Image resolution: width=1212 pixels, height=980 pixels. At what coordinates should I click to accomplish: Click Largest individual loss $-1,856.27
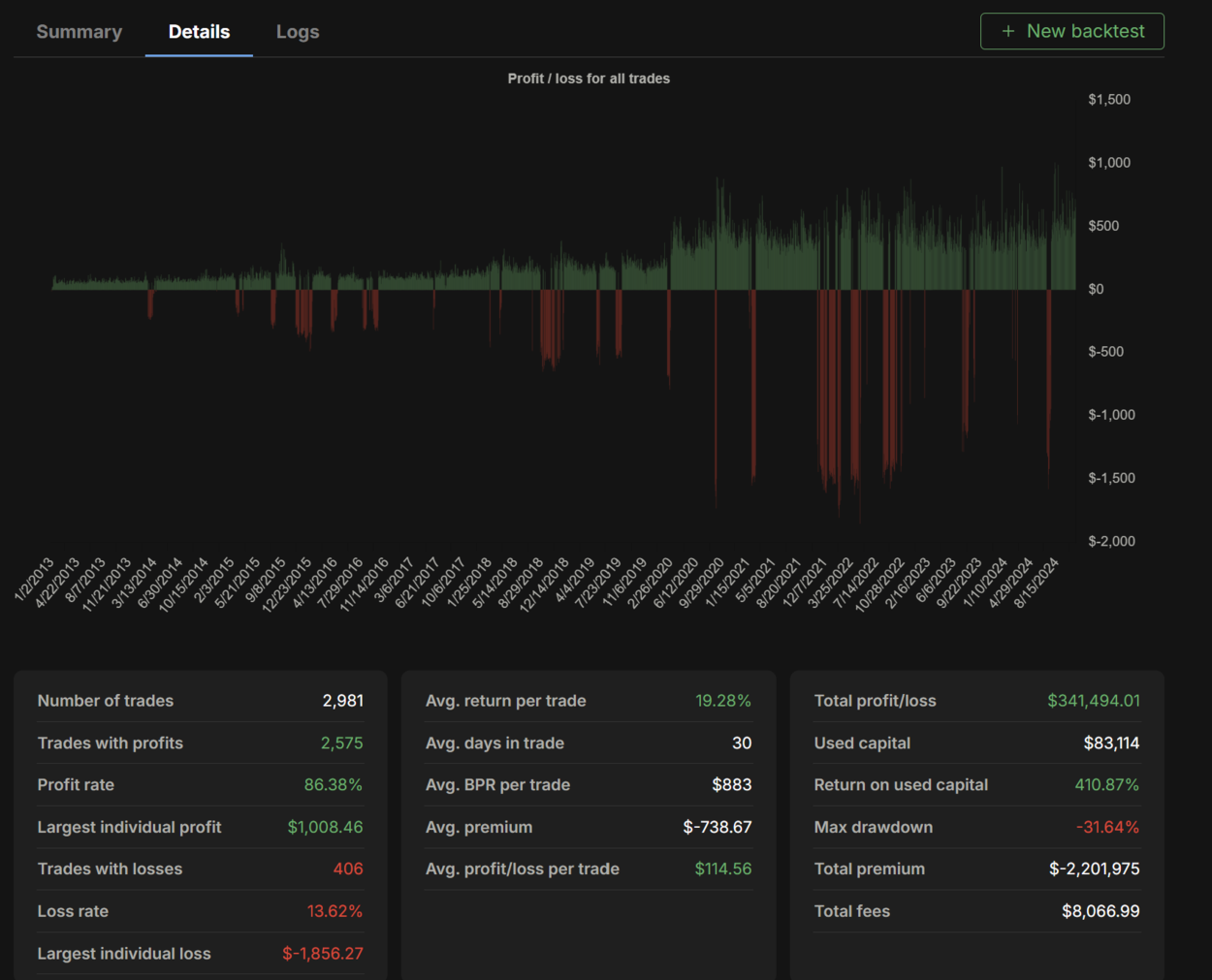click(323, 954)
